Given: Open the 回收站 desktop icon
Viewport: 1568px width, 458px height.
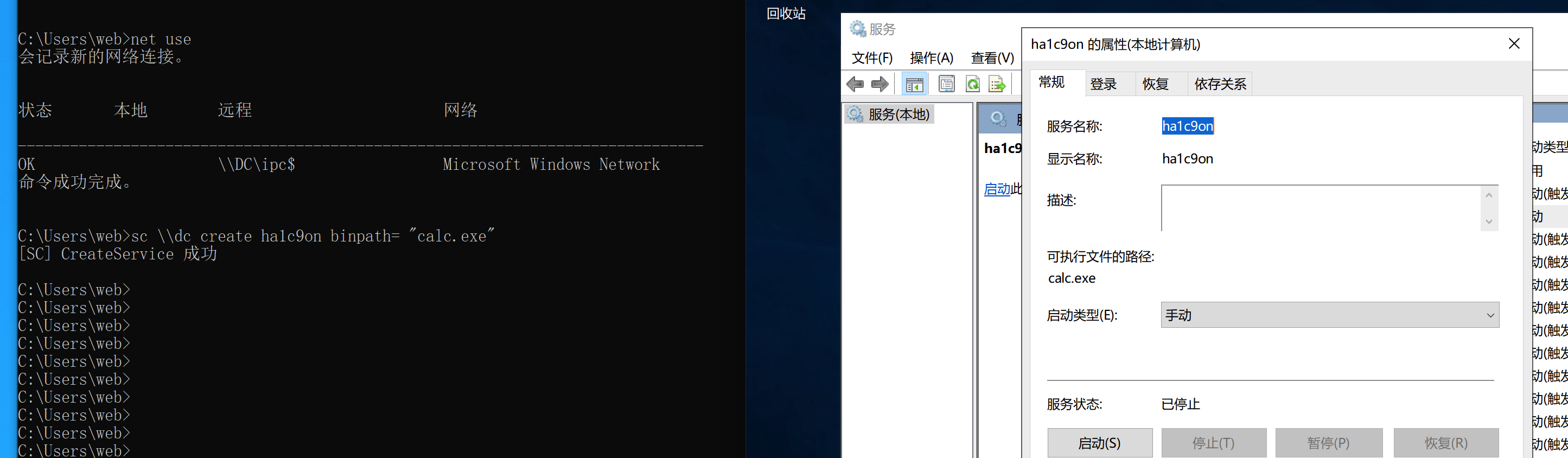Looking at the screenshot, I should coord(786,14).
